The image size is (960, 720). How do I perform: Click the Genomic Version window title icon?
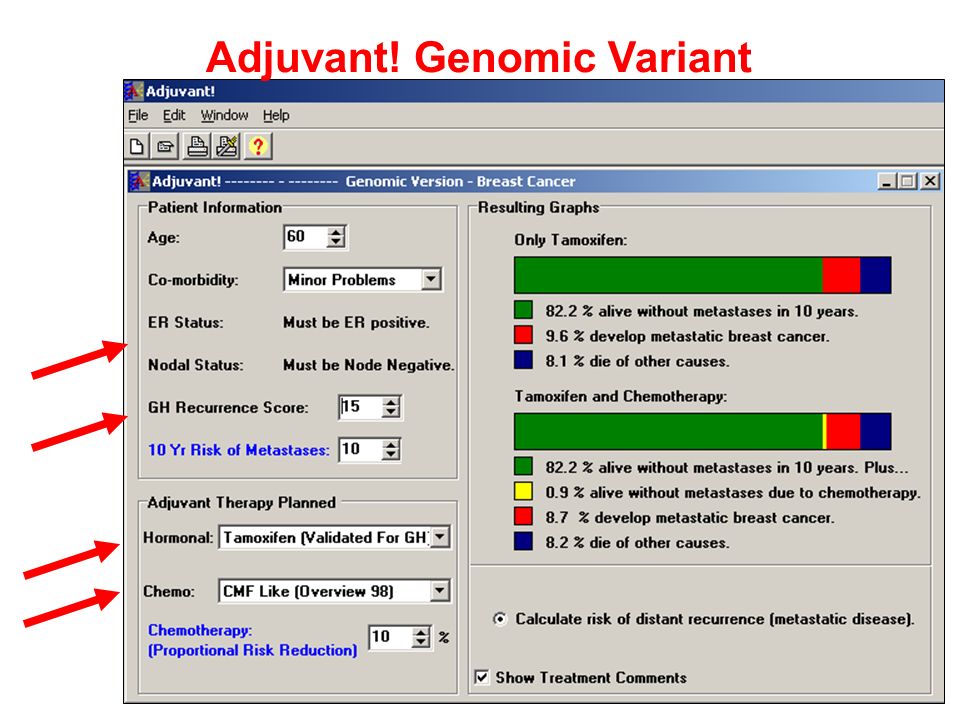(x=139, y=181)
